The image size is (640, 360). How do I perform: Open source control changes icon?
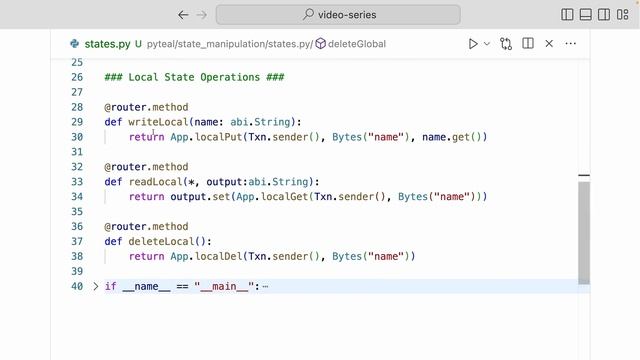click(506, 44)
